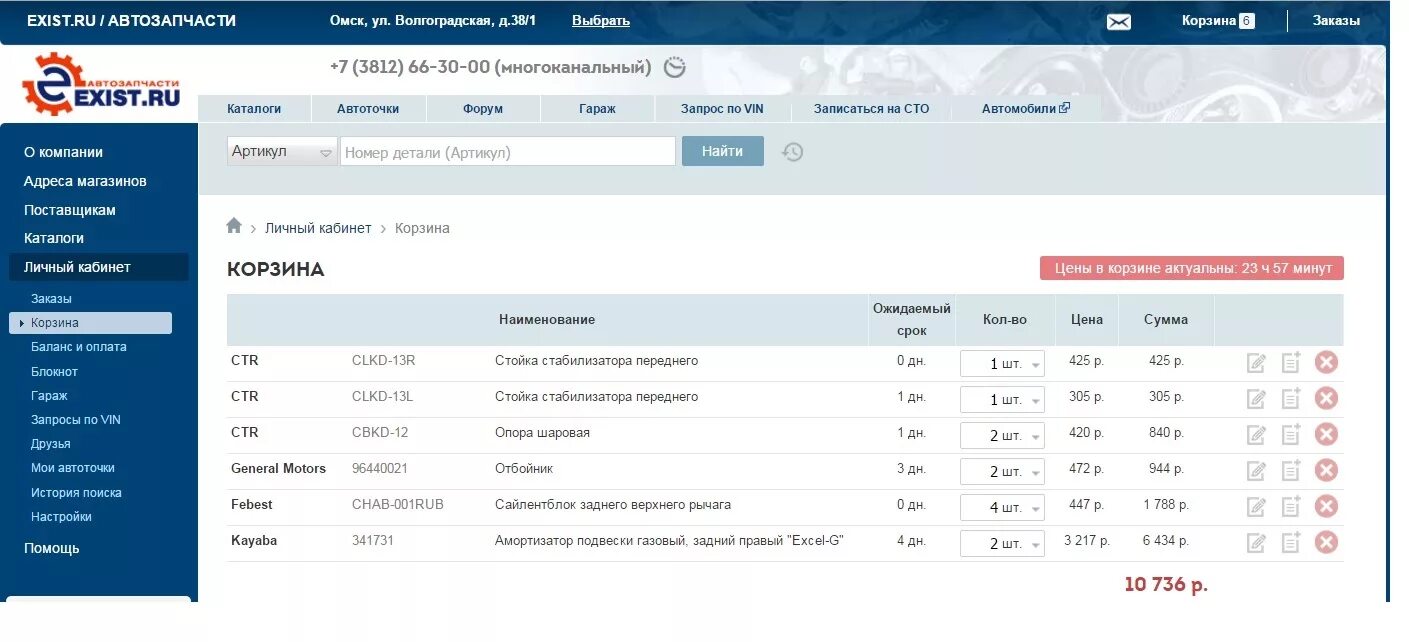This screenshot has height=642, width=1409.
Task: Select Личный кабинет in sidebar
Action: coord(99,267)
